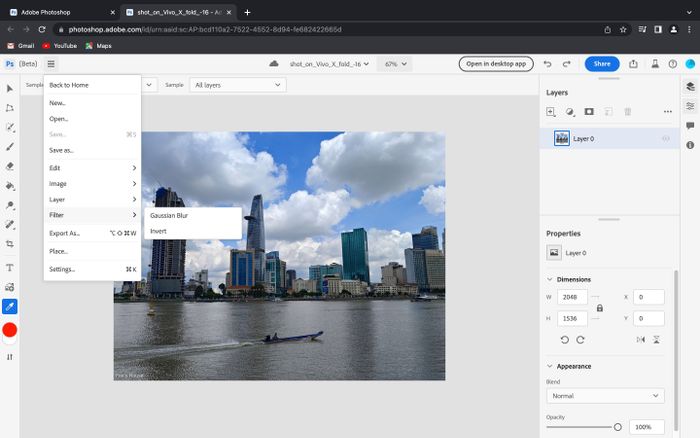Flip the layer horizontally
This screenshot has width=700, height=438.
(640, 340)
